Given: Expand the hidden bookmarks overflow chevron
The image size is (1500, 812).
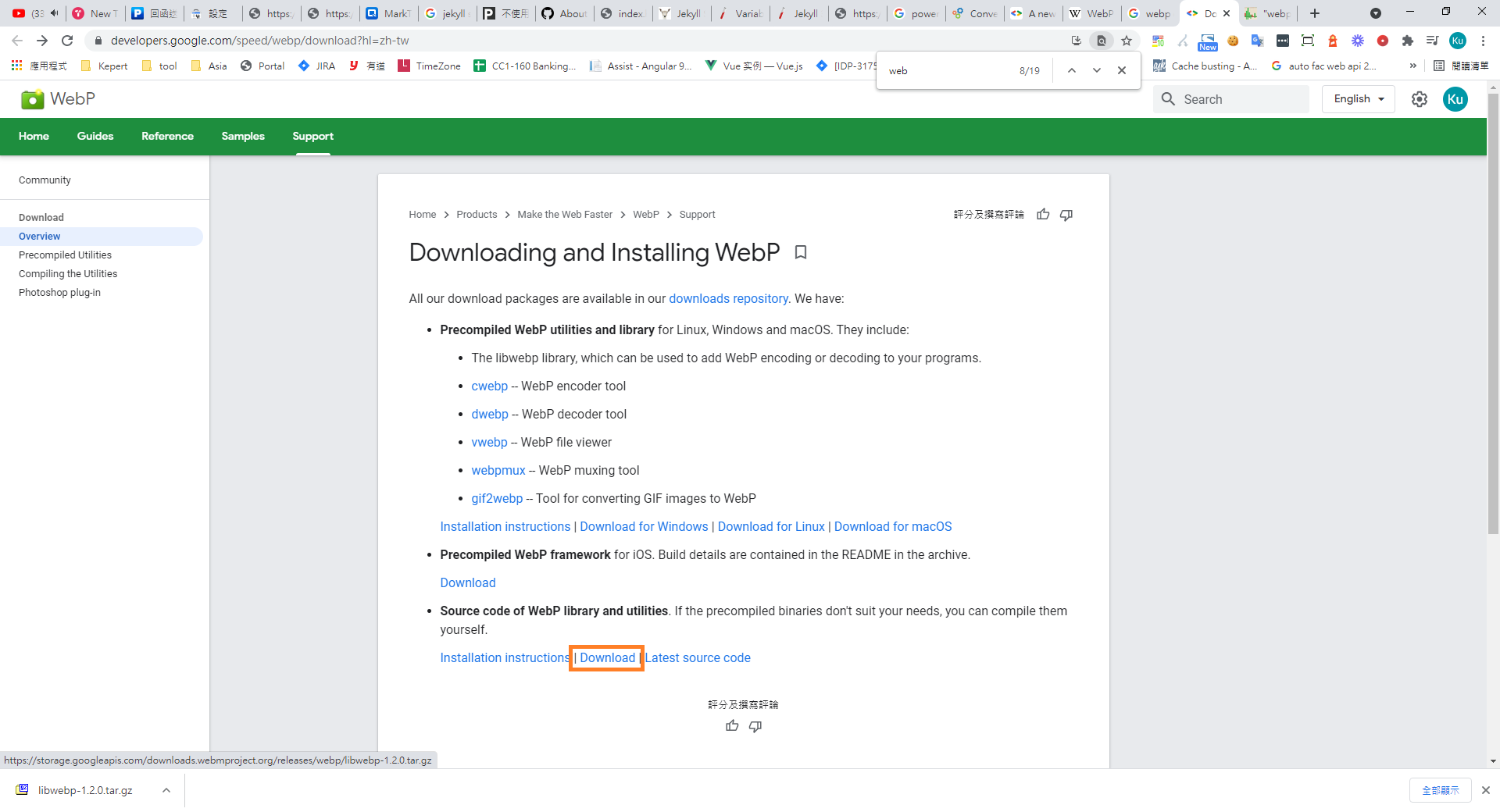Looking at the screenshot, I should [1412, 66].
